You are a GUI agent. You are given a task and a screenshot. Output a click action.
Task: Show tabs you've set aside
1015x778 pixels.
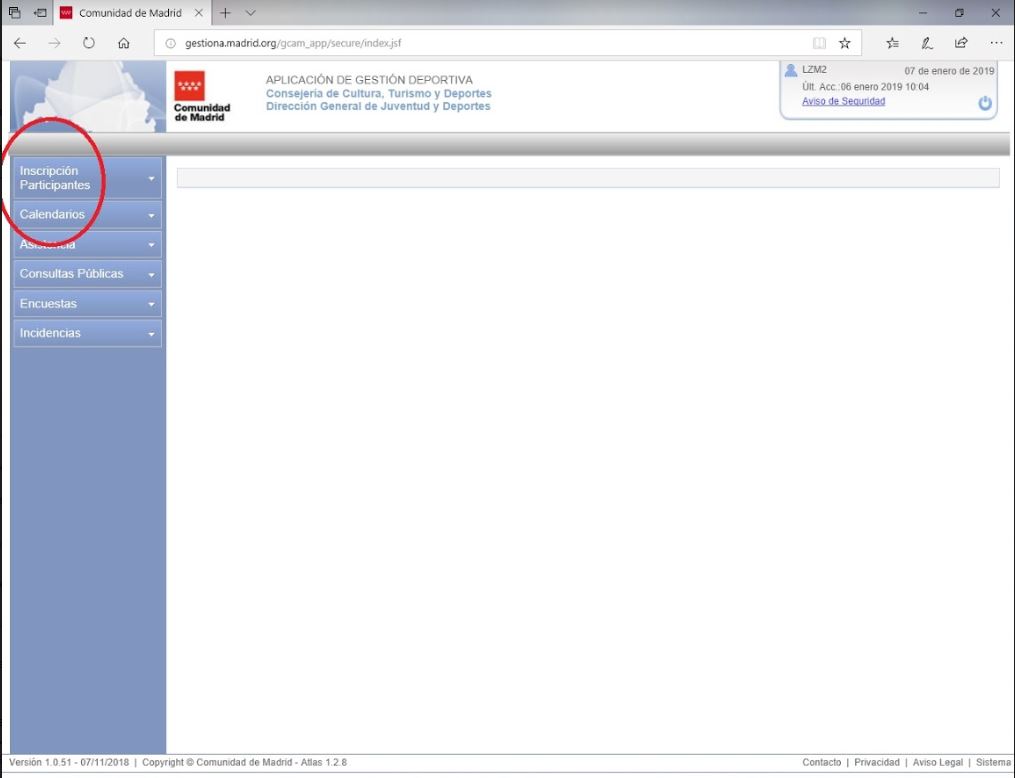tap(14, 13)
